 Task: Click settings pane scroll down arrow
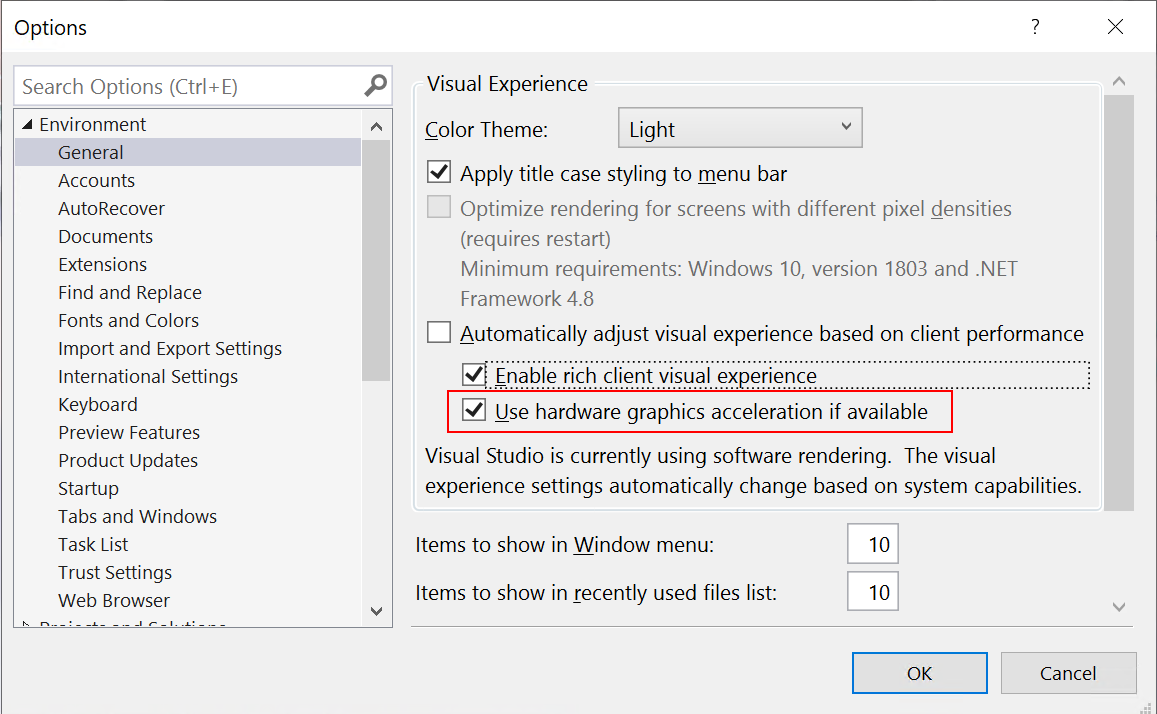[1119, 606]
